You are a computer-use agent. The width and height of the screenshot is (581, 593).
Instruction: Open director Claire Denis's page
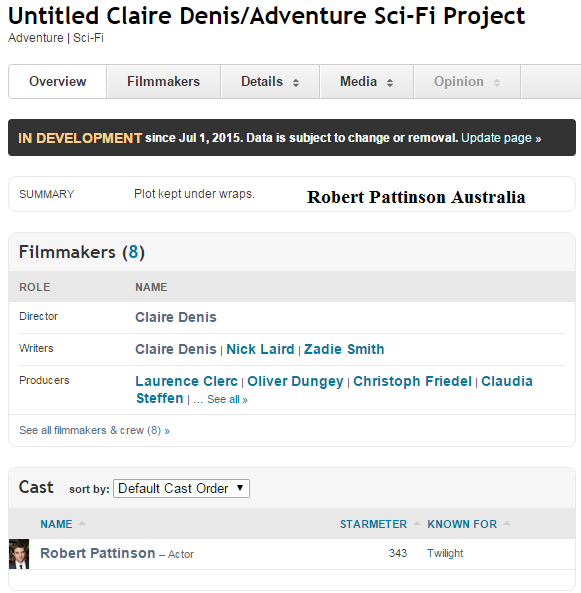[176, 317]
